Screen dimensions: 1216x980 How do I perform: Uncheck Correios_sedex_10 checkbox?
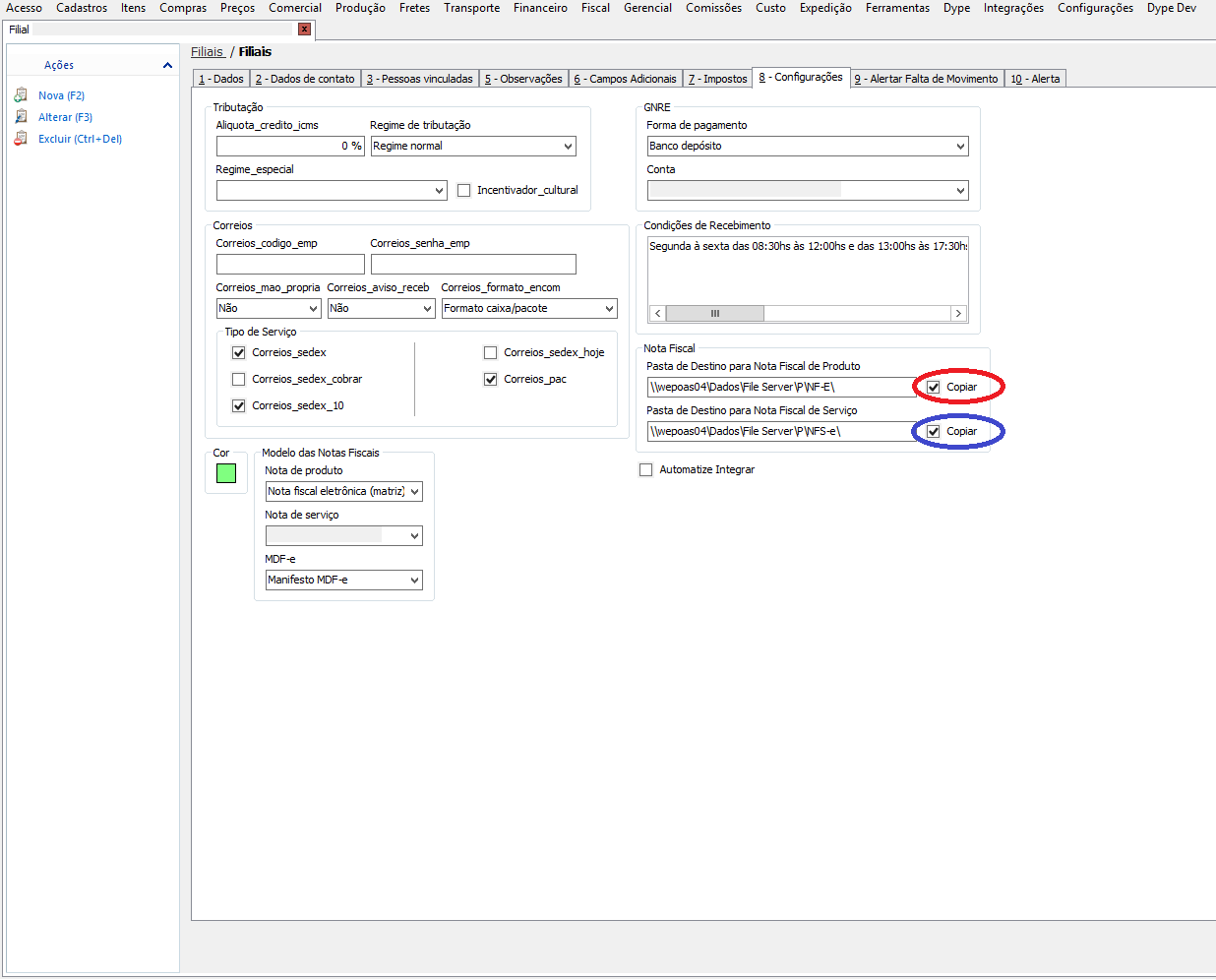(239, 406)
